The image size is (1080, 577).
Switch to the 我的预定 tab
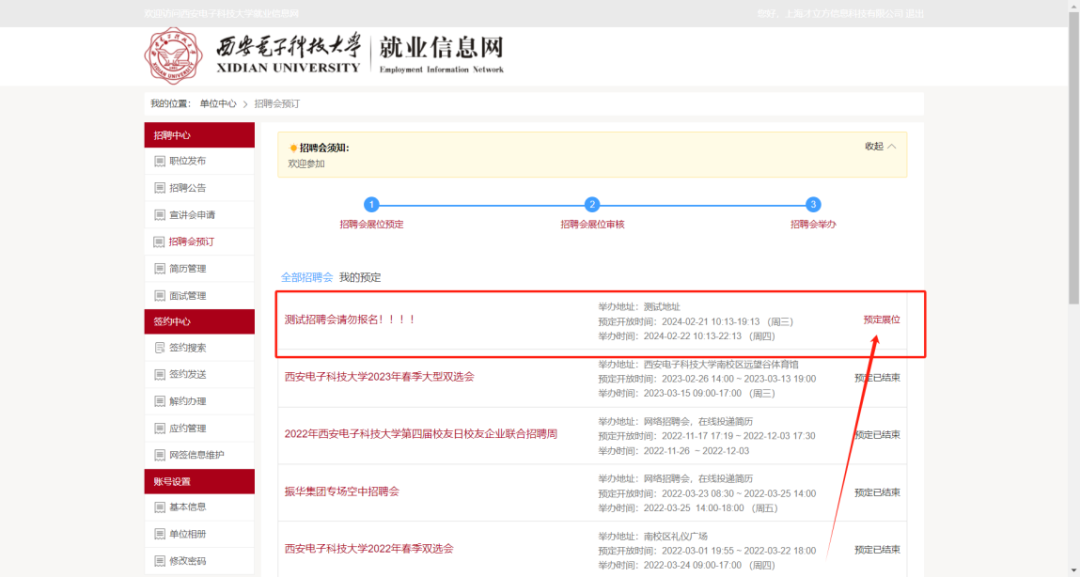click(360, 277)
